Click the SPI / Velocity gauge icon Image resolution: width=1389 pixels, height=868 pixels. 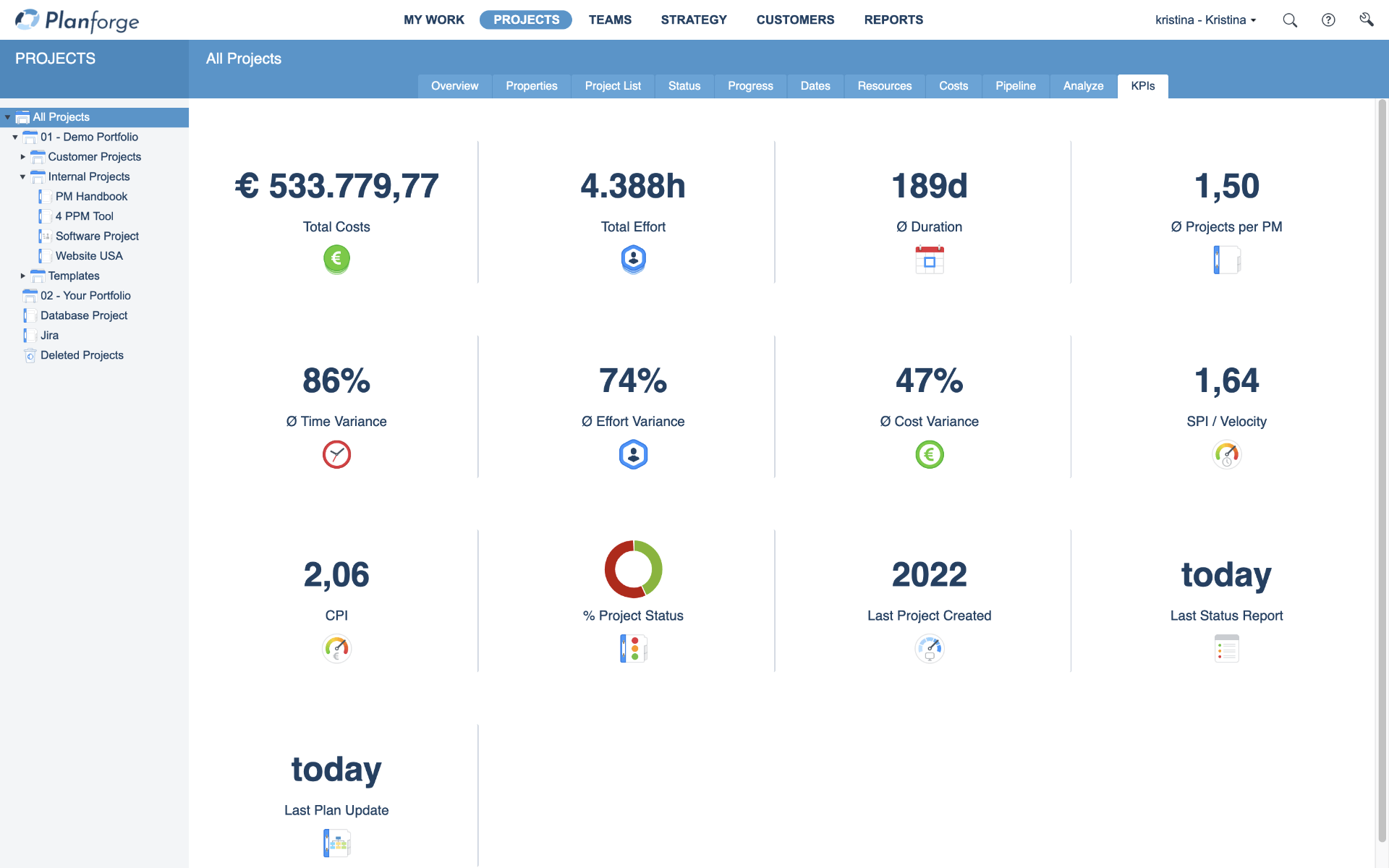tap(1226, 454)
